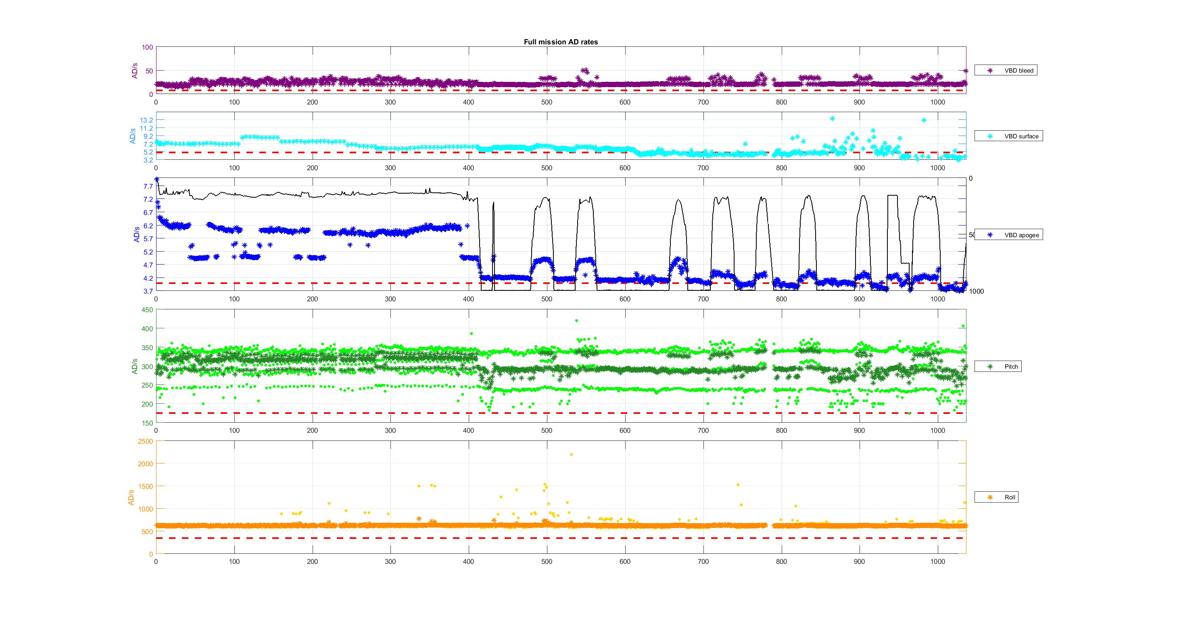Click the 7.7 tick on VBD apogee axis
This screenshot has height=622, width=1200.
tap(148, 187)
